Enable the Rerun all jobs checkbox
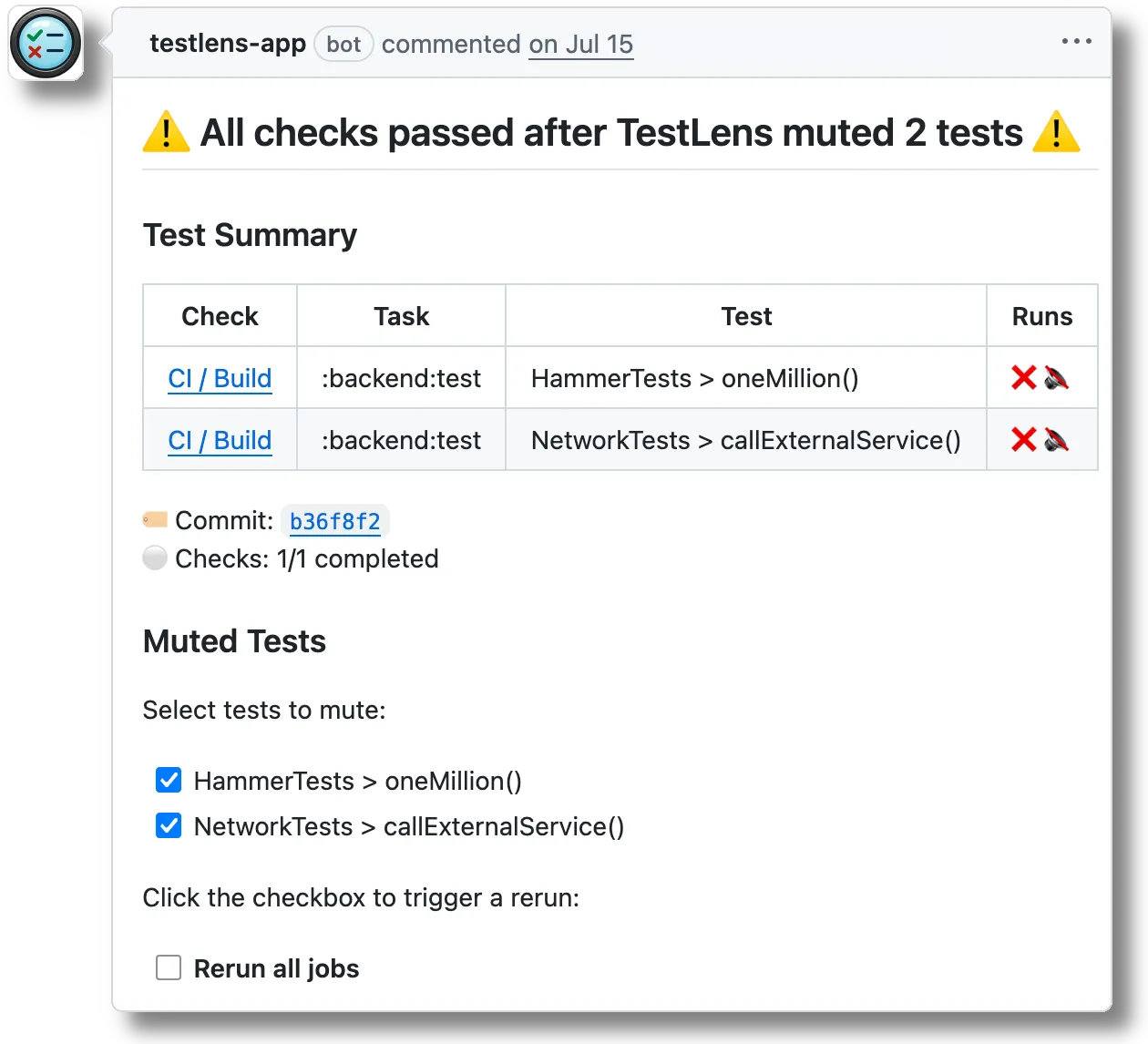 click(169, 968)
